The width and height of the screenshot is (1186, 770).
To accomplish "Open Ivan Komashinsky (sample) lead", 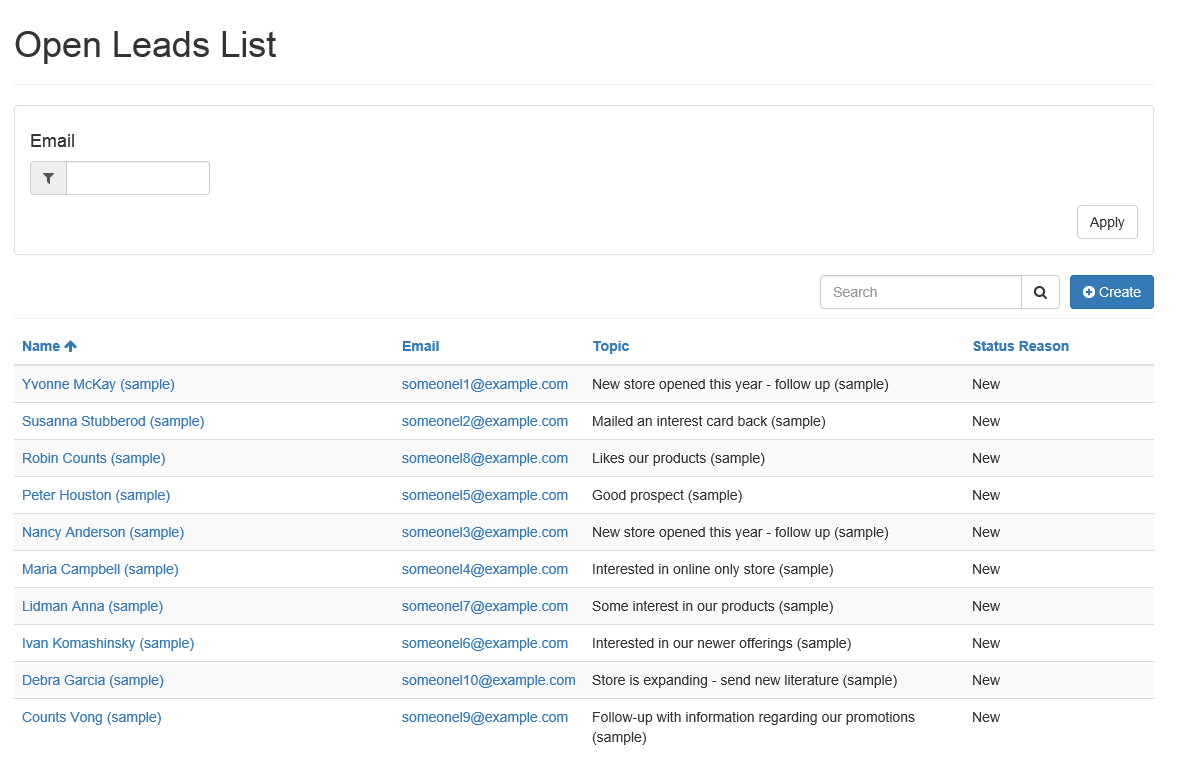I will click(108, 644).
